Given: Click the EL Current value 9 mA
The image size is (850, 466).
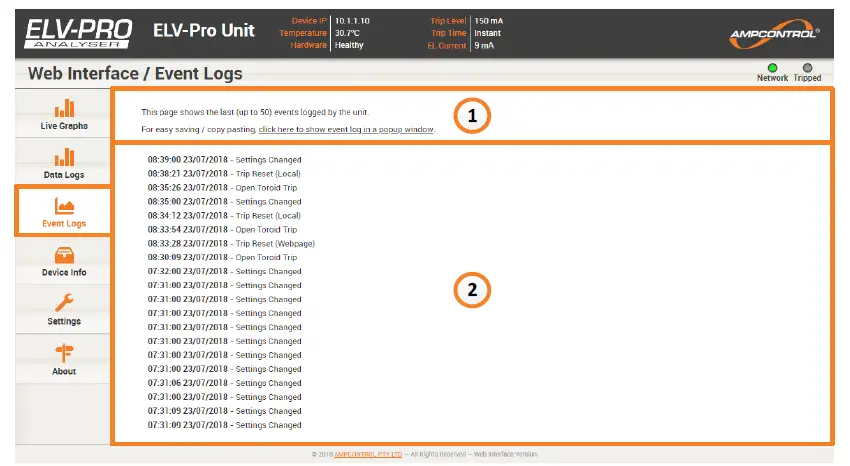Looking at the screenshot, I should pos(484,46).
